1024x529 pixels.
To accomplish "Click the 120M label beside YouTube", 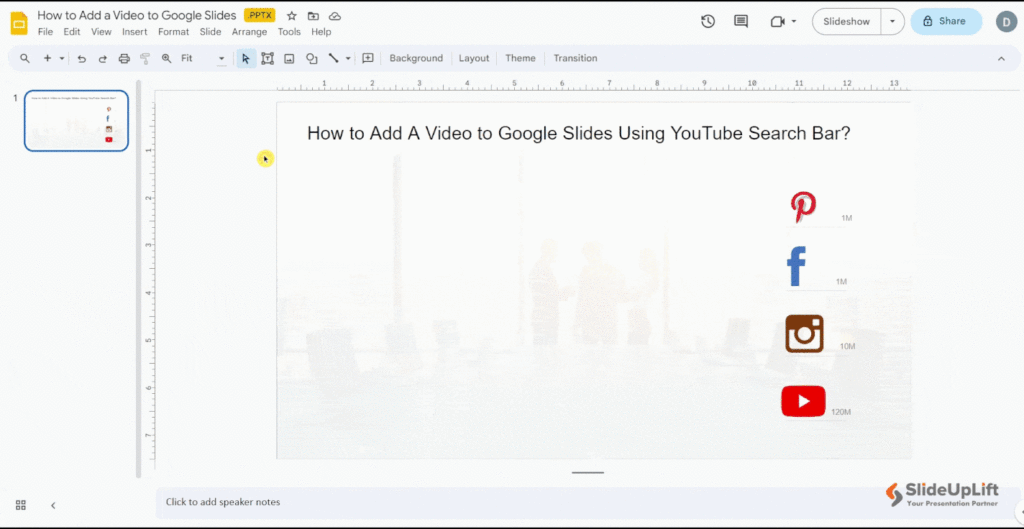I will [x=841, y=412].
